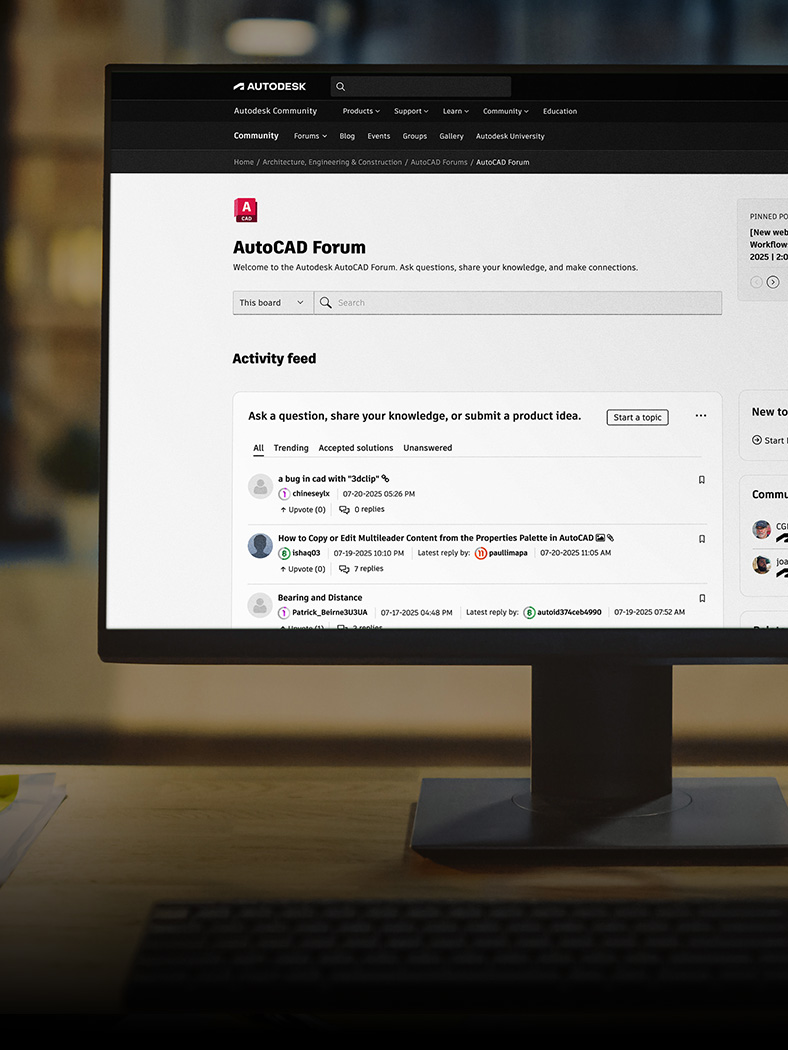Image resolution: width=788 pixels, height=1050 pixels.
Task: Click the red AutoCAD product icon
Action: [246, 210]
